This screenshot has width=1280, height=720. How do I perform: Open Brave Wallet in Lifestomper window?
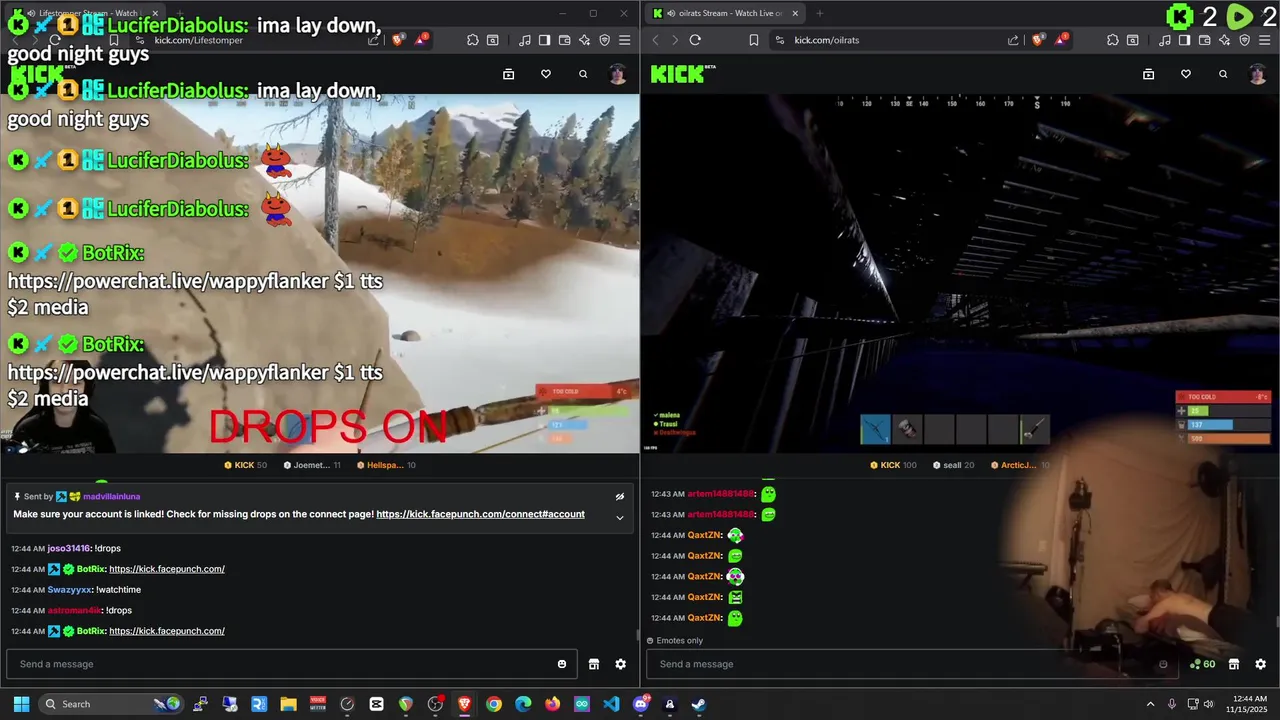pyautogui.click(x=564, y=40)
